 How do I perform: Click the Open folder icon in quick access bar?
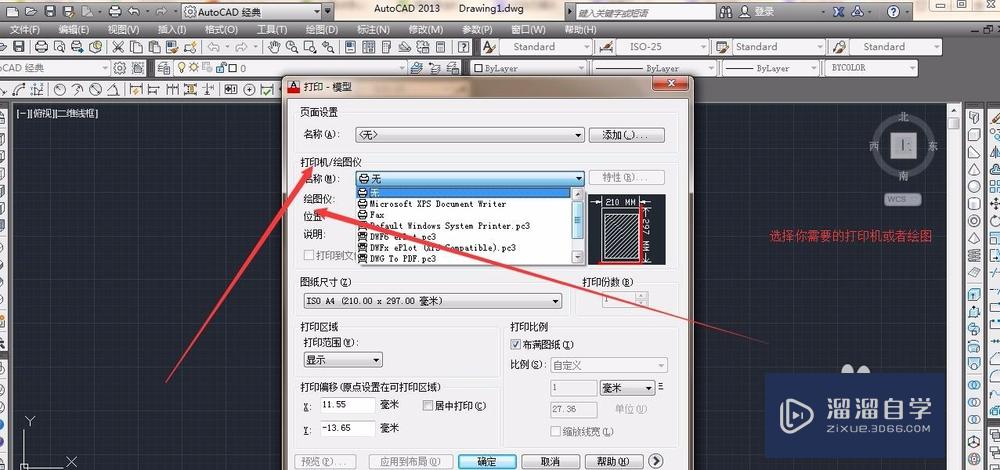point(31,11)
